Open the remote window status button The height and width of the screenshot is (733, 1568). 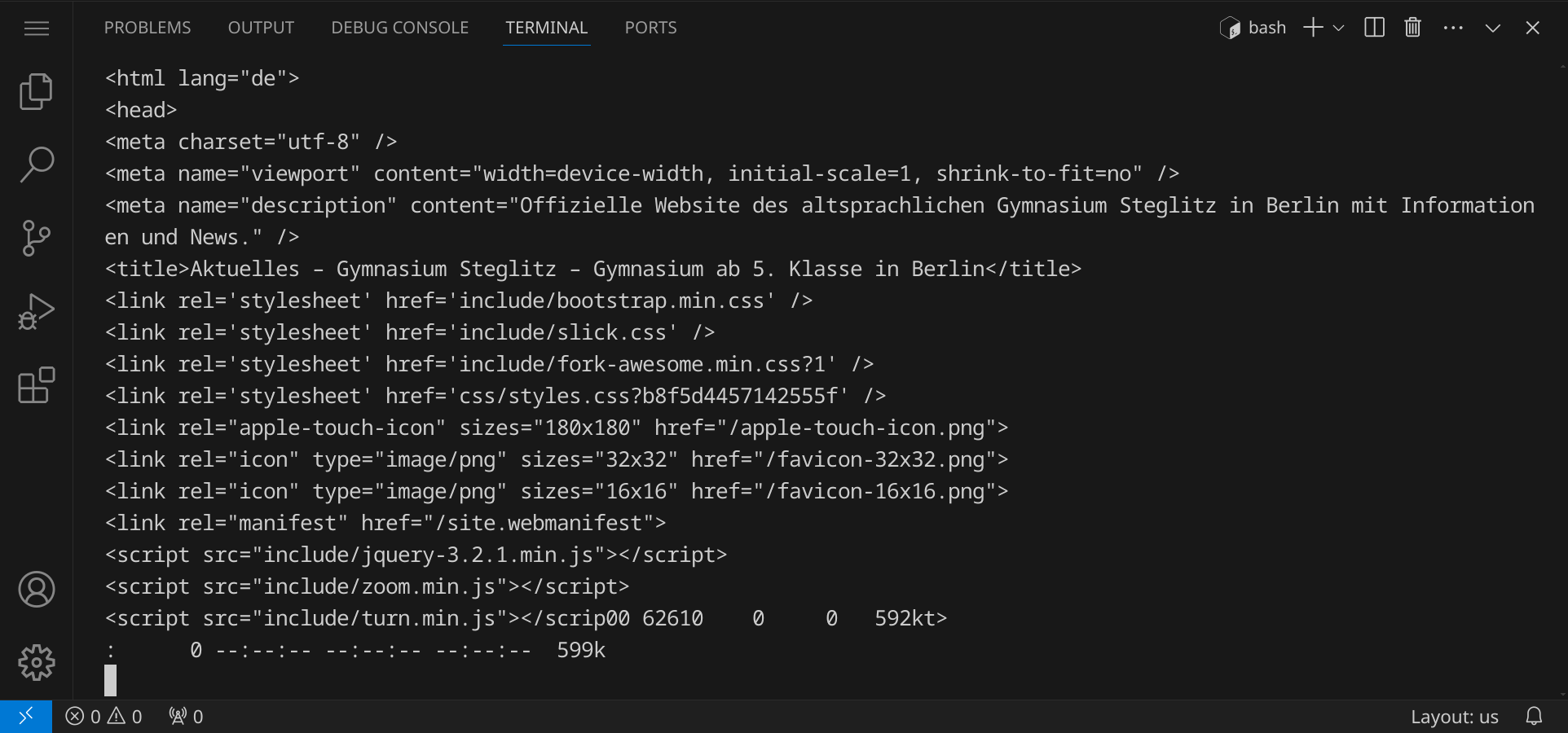click(26, 717)
